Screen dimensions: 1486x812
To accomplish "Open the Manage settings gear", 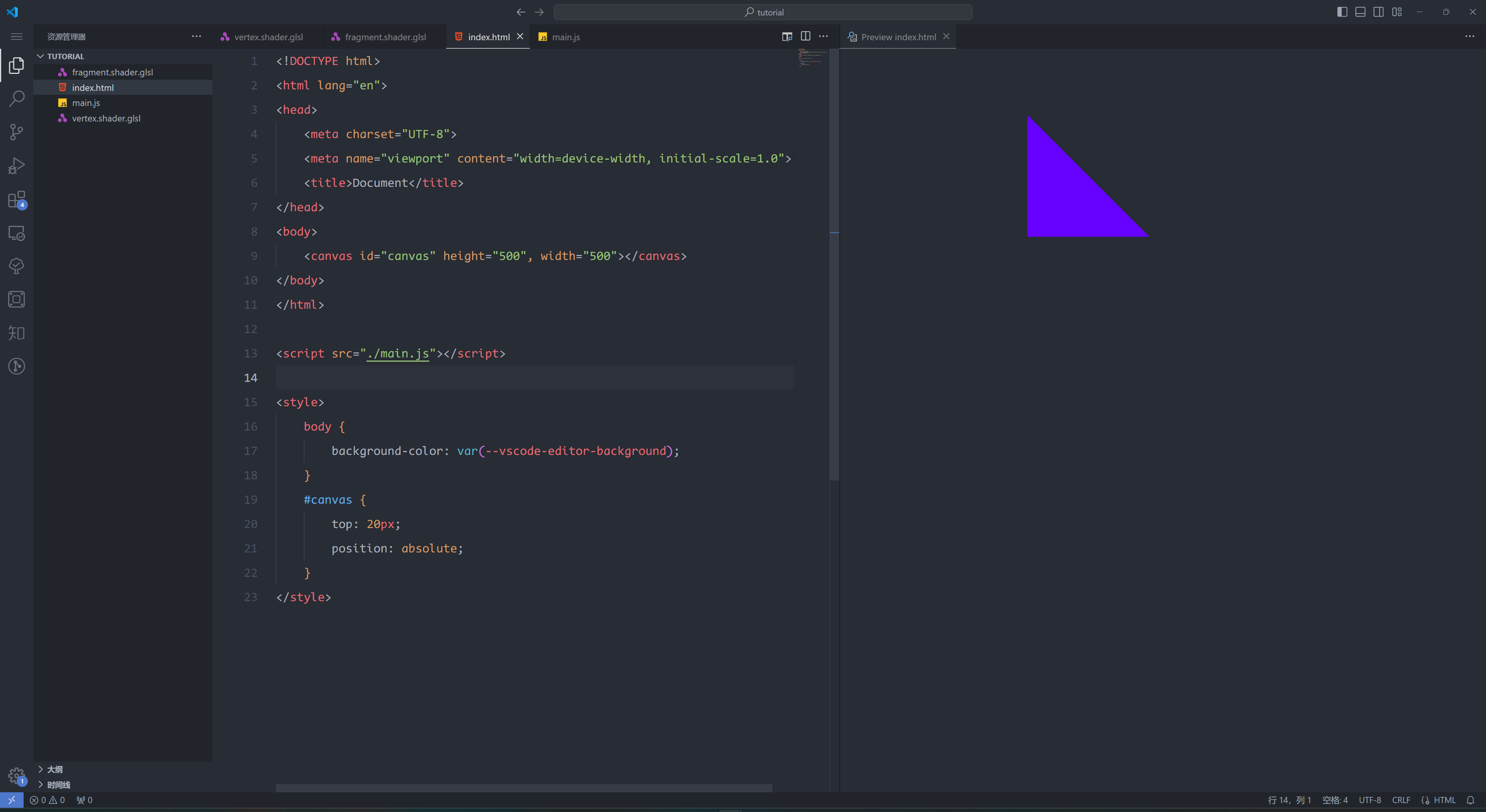I will click(x=16, y=776).
